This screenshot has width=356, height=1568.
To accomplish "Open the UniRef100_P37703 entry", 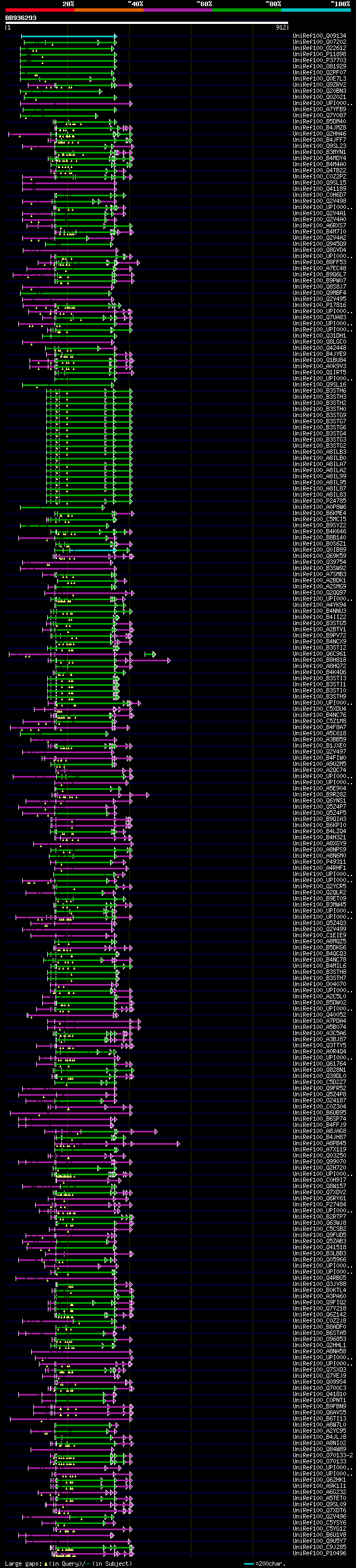I will [319, 60].
